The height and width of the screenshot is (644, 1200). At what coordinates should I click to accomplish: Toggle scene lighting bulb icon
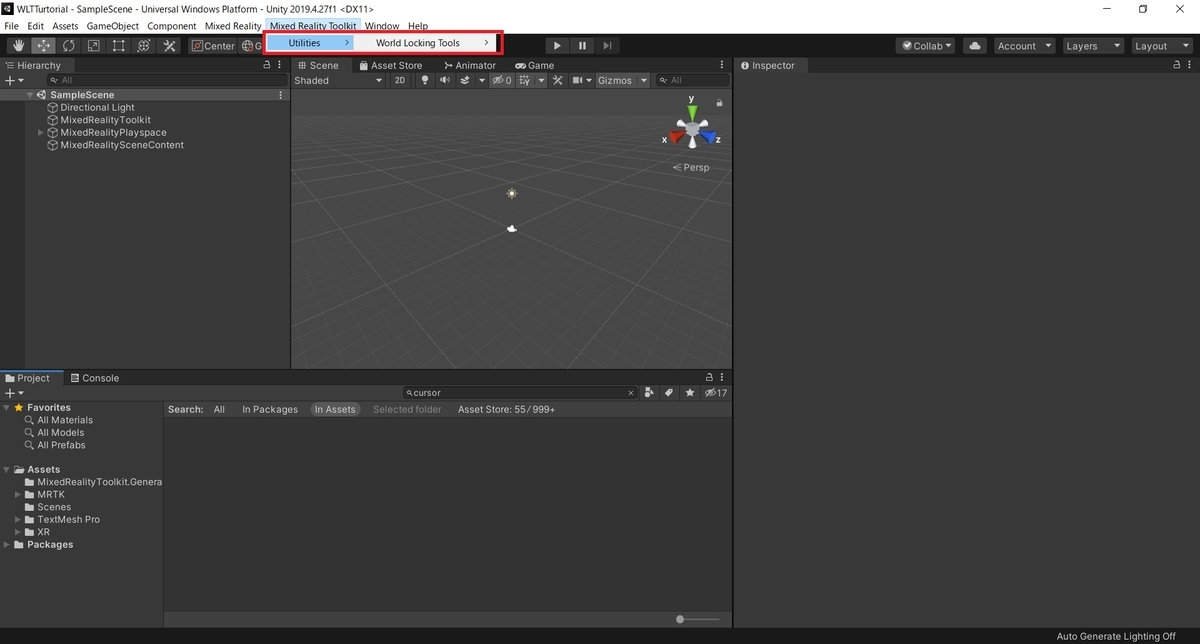(x=424, y=80)
